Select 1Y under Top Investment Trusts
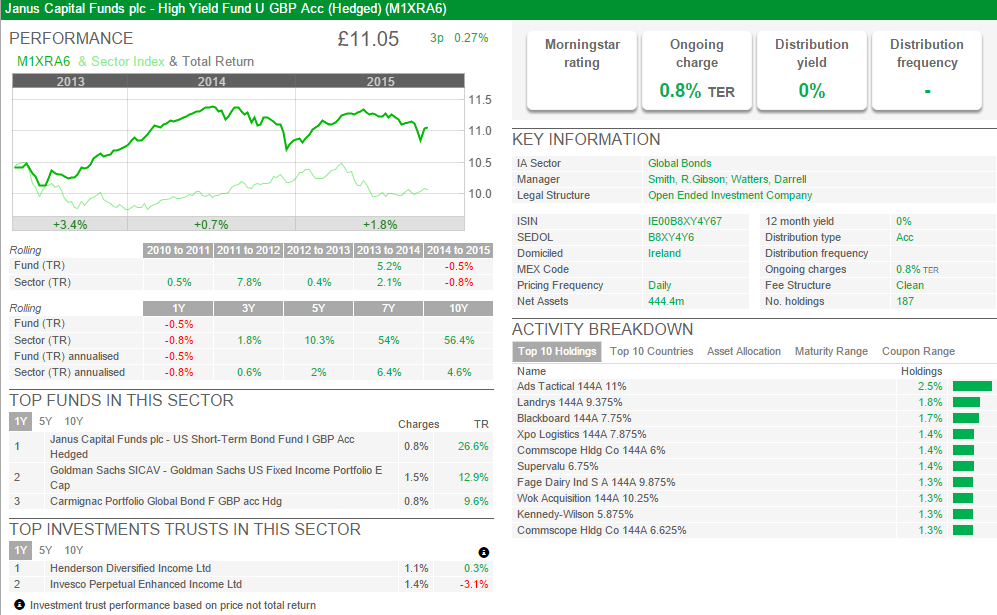Screen dimensions: 997x615 click(x=20, y=550)
